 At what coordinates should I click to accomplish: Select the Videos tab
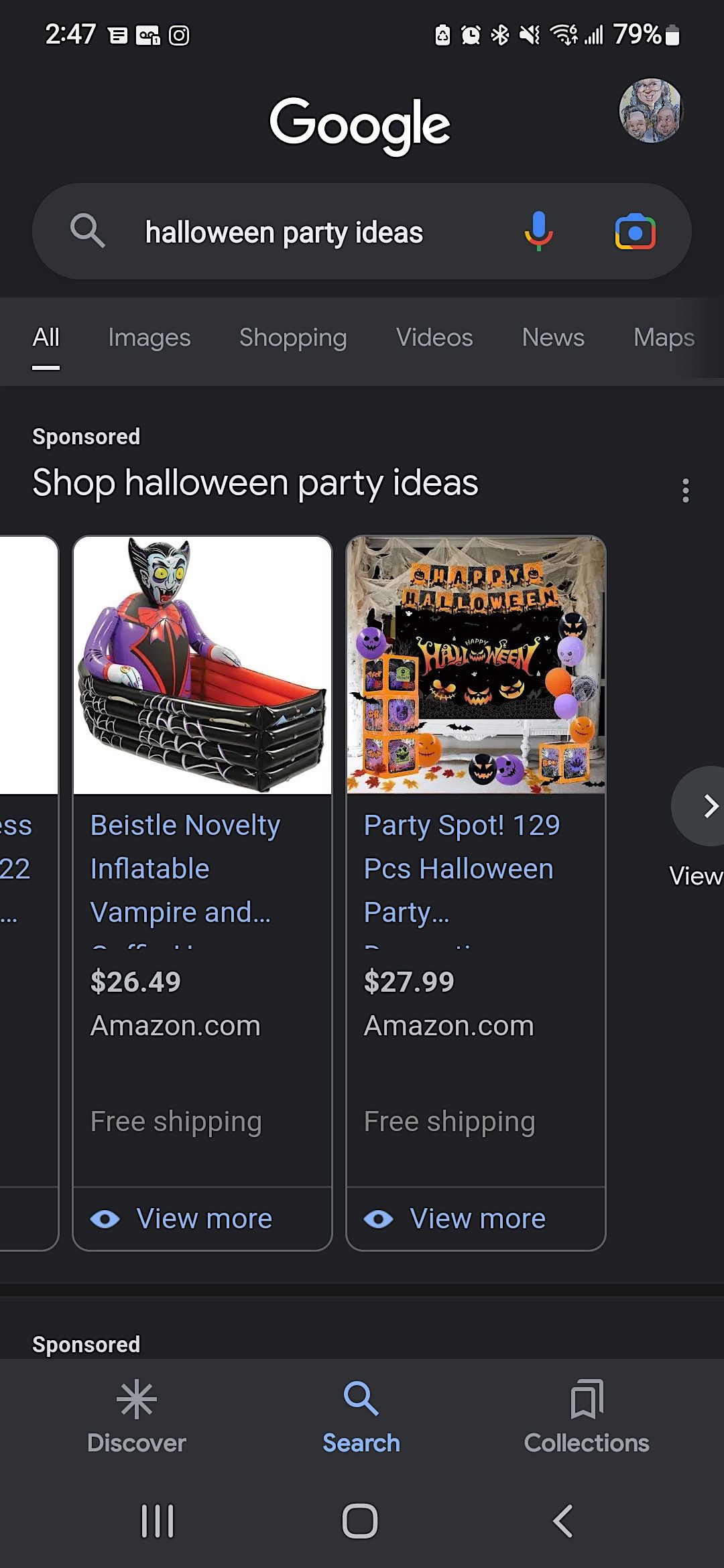pos(434,338)
